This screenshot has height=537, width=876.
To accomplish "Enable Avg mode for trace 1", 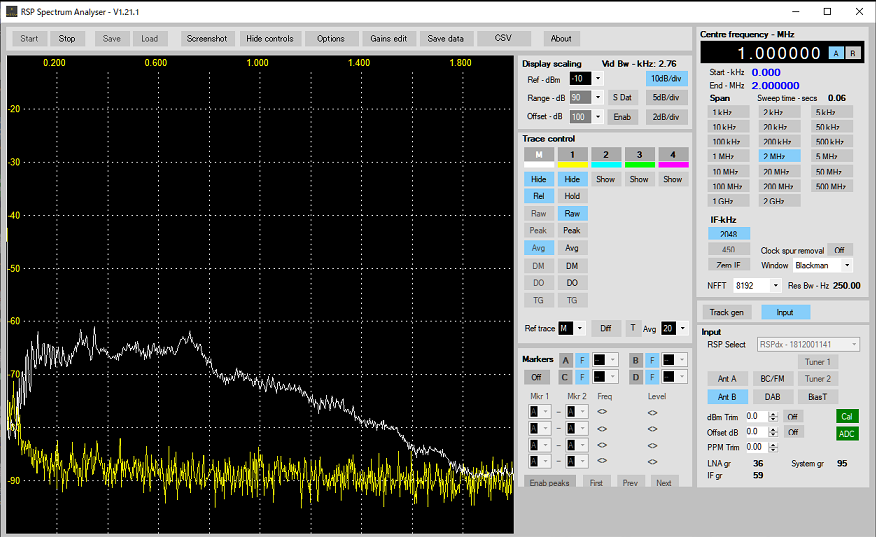I will [x=572, y=248].
